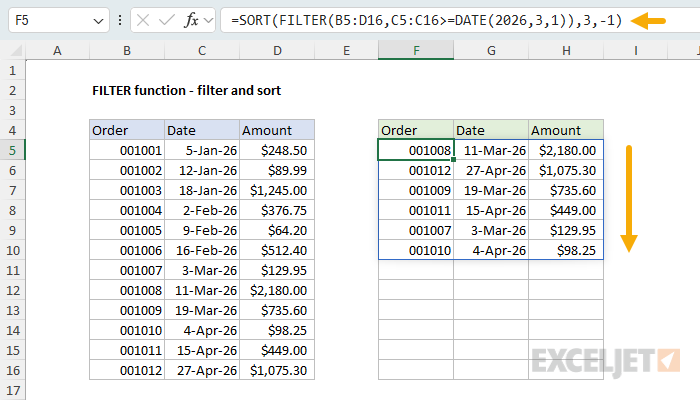Click the title 'FILTER function - filter and sort'

click(x=187, y=91)
